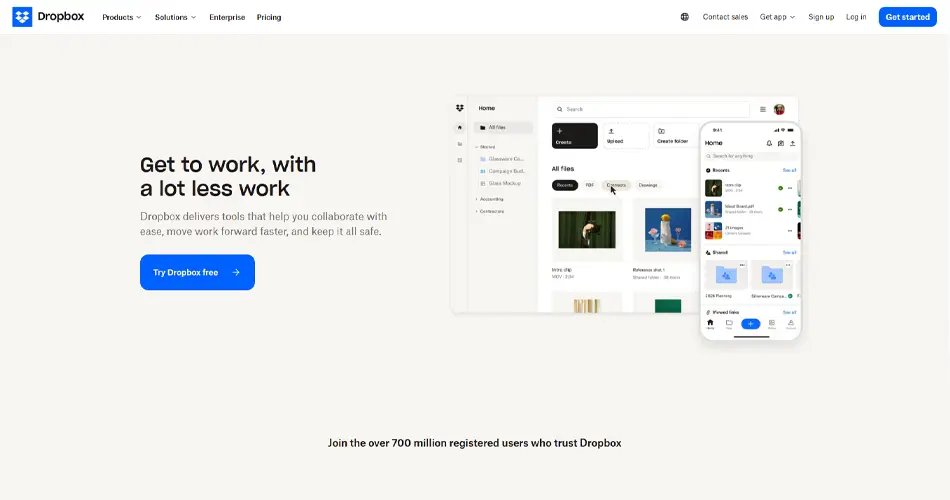Click the Upload tile in the mockup
950x500 pixels.
[x=625, y=136]
